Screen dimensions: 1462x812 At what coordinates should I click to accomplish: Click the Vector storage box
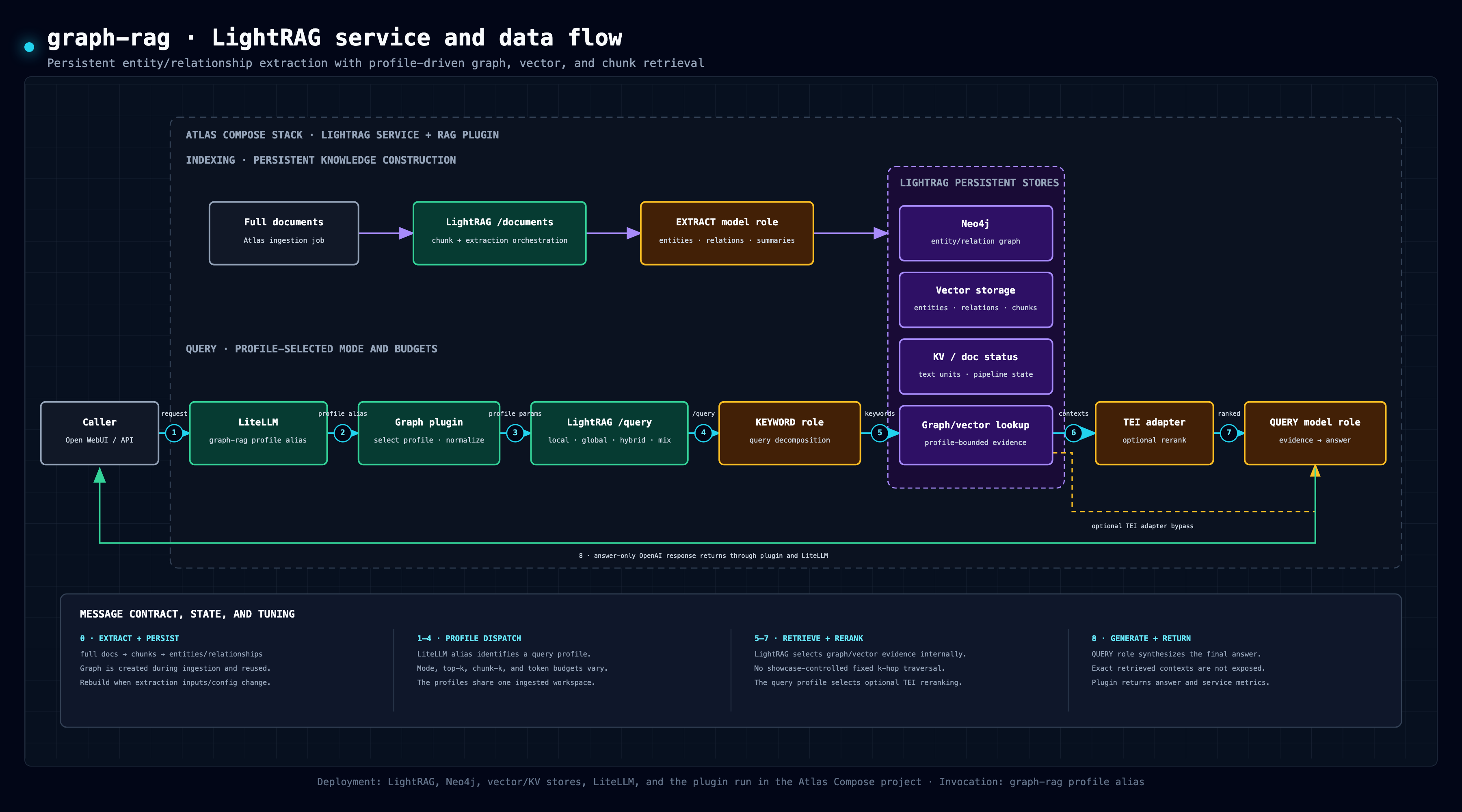[975, 300]
